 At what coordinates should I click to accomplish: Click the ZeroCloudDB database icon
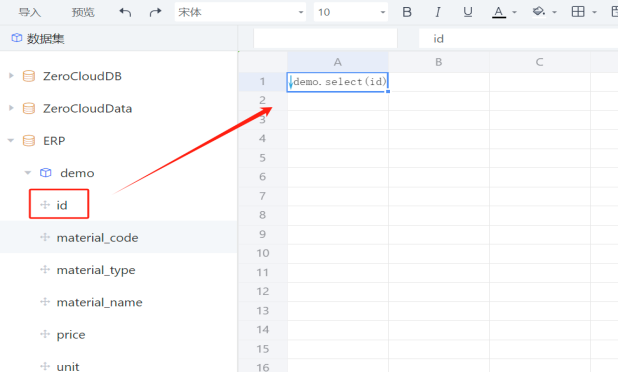(29, 76)
